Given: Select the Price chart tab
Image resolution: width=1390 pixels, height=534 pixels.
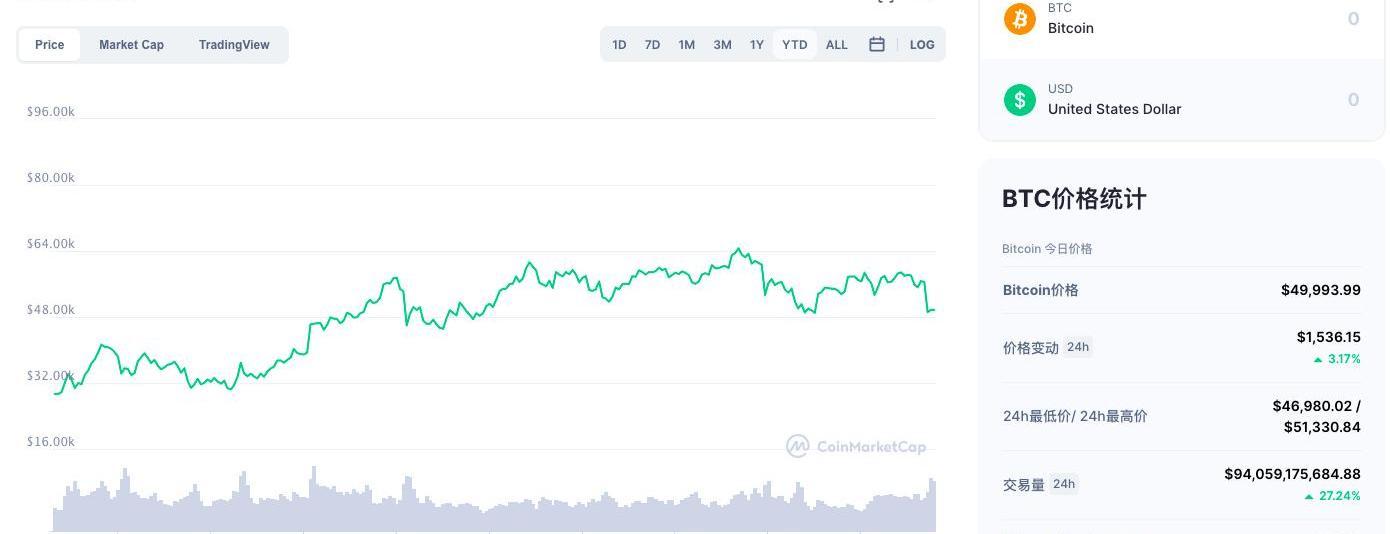Looking at the screenshot, I should [x=50, y=45].
